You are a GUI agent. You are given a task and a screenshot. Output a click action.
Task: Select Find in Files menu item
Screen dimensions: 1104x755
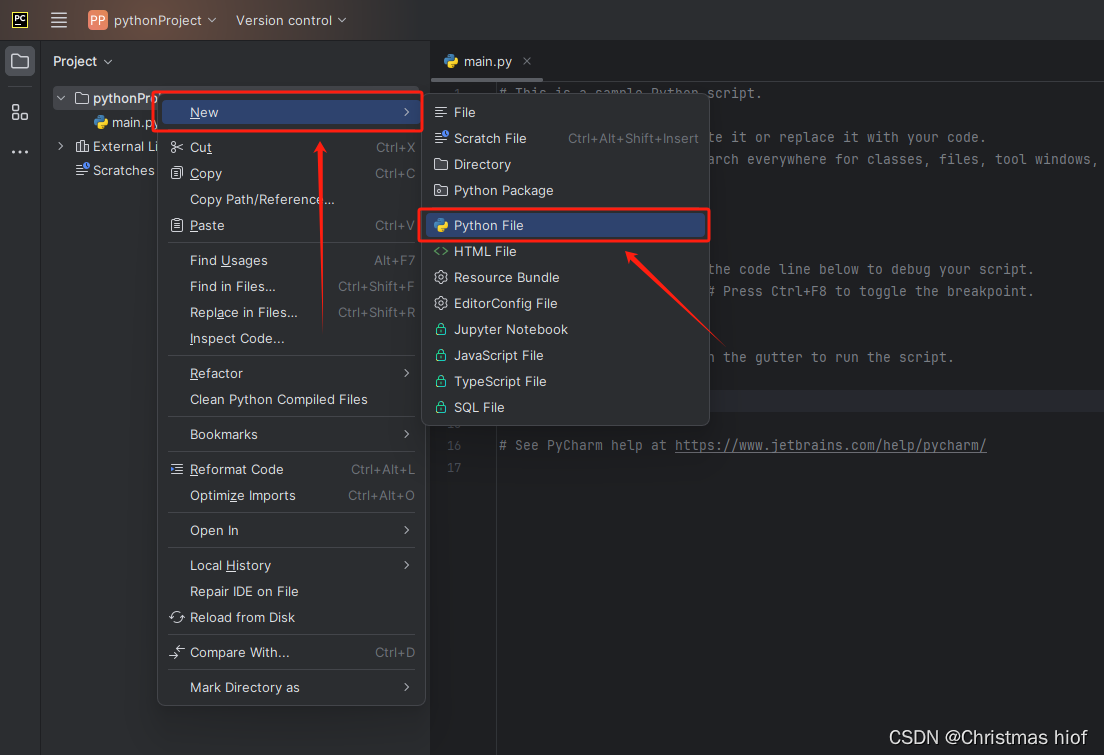click(x=291, y=287)
